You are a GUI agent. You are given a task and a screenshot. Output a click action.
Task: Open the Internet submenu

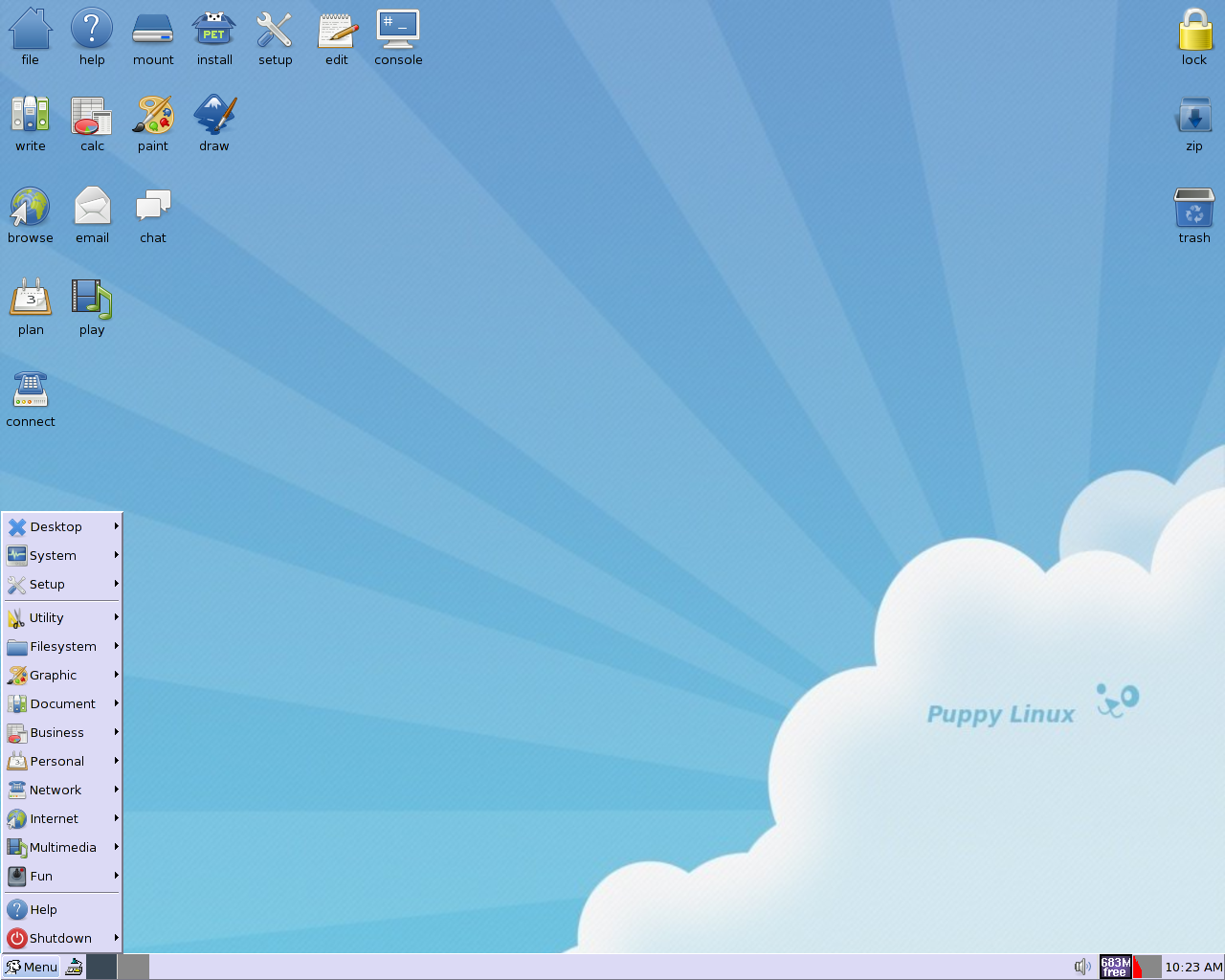[x=62, y=818]
